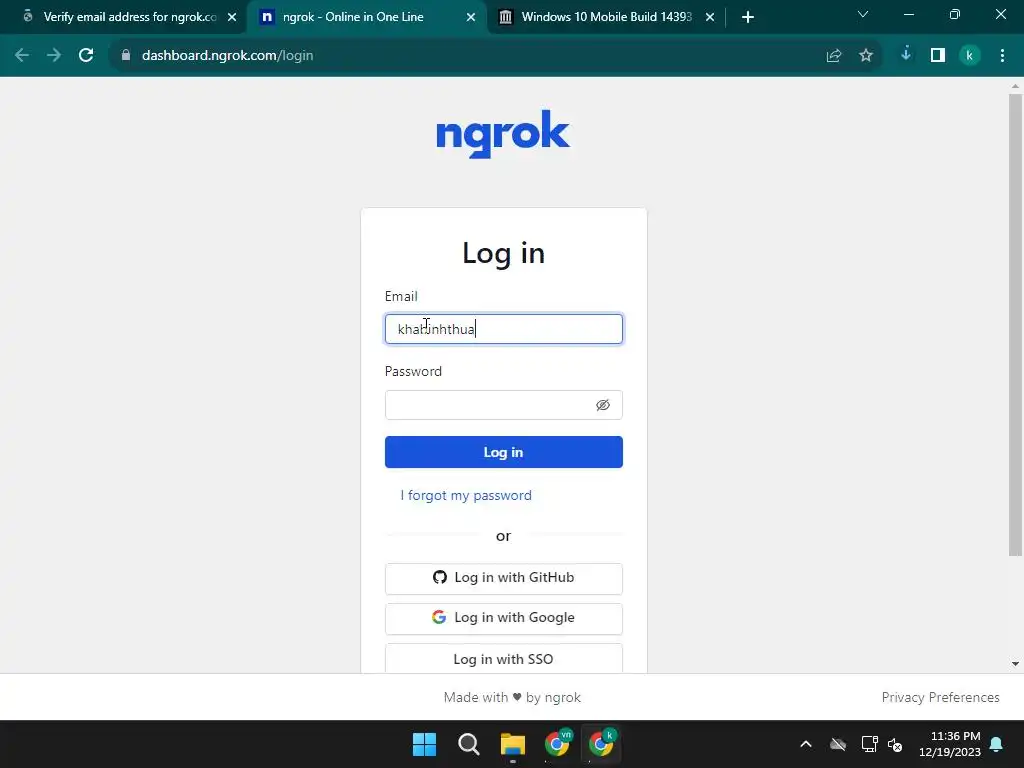1024x768 pixels.
Task: Switch to Chrome window with k badge
Action: [601, 743]
